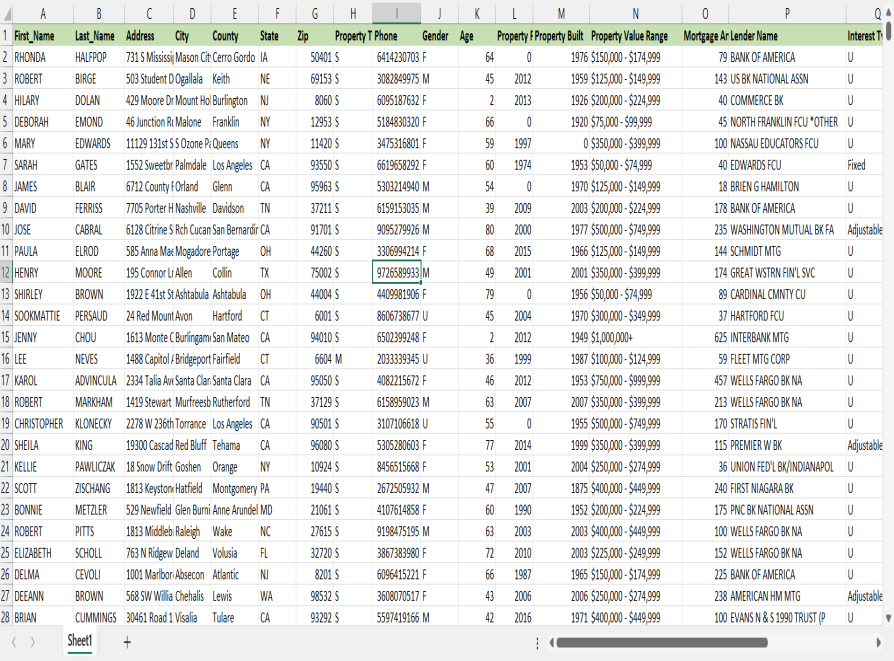Click the Gender header cell
894x661 pixels.
coord(439,36)
